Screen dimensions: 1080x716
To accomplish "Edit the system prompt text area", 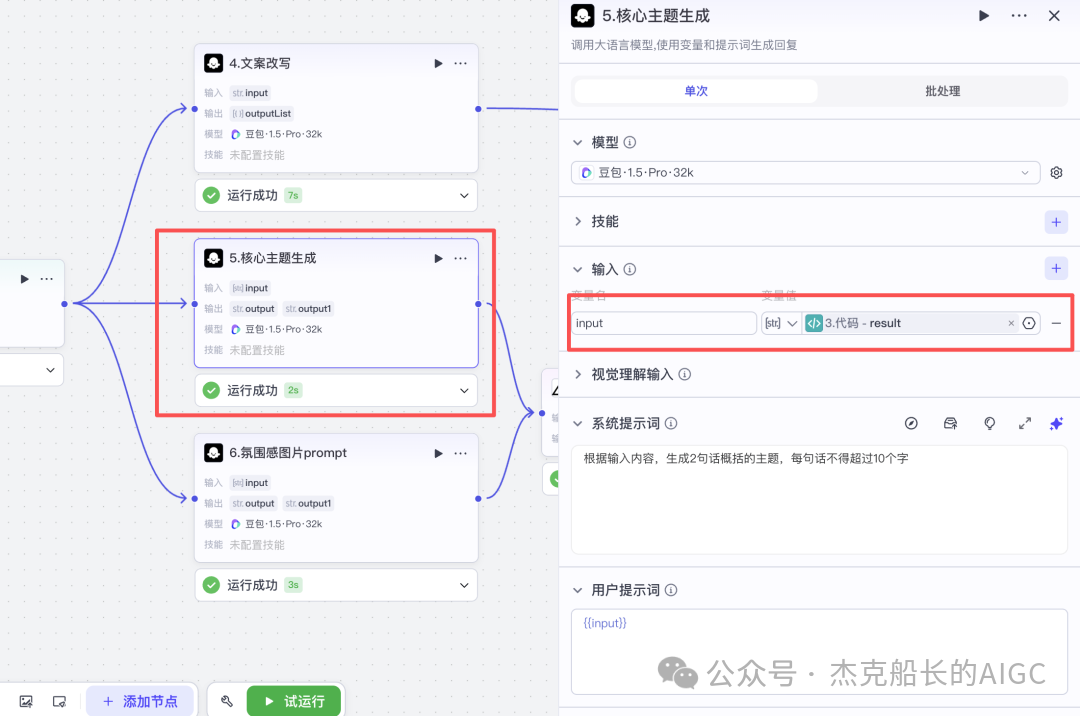I will [819, 500].
